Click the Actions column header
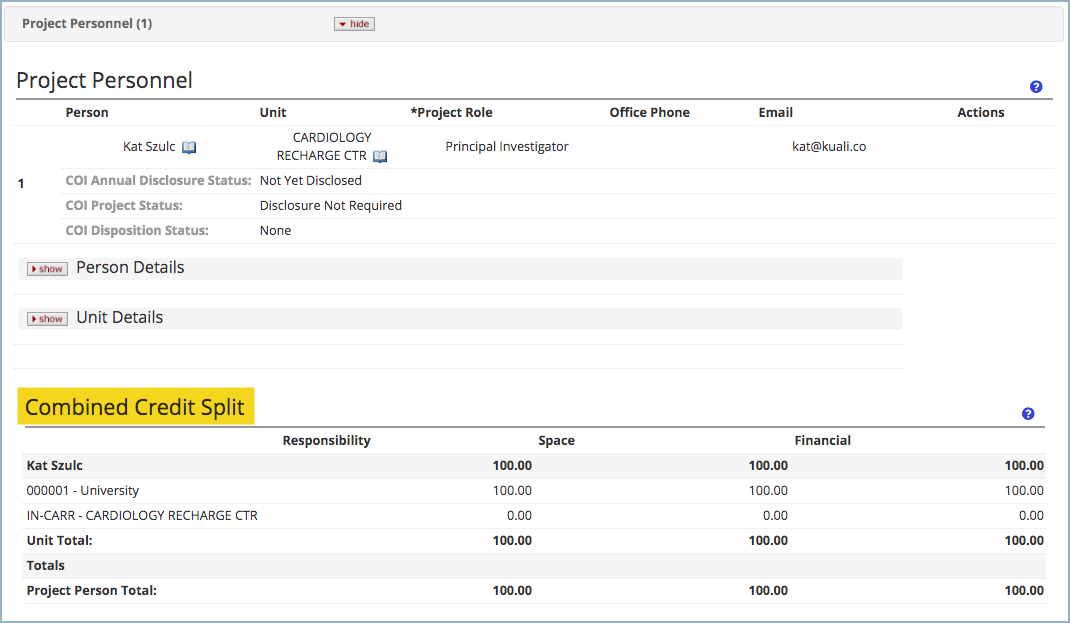1070x623 pixels. point(980,112)
